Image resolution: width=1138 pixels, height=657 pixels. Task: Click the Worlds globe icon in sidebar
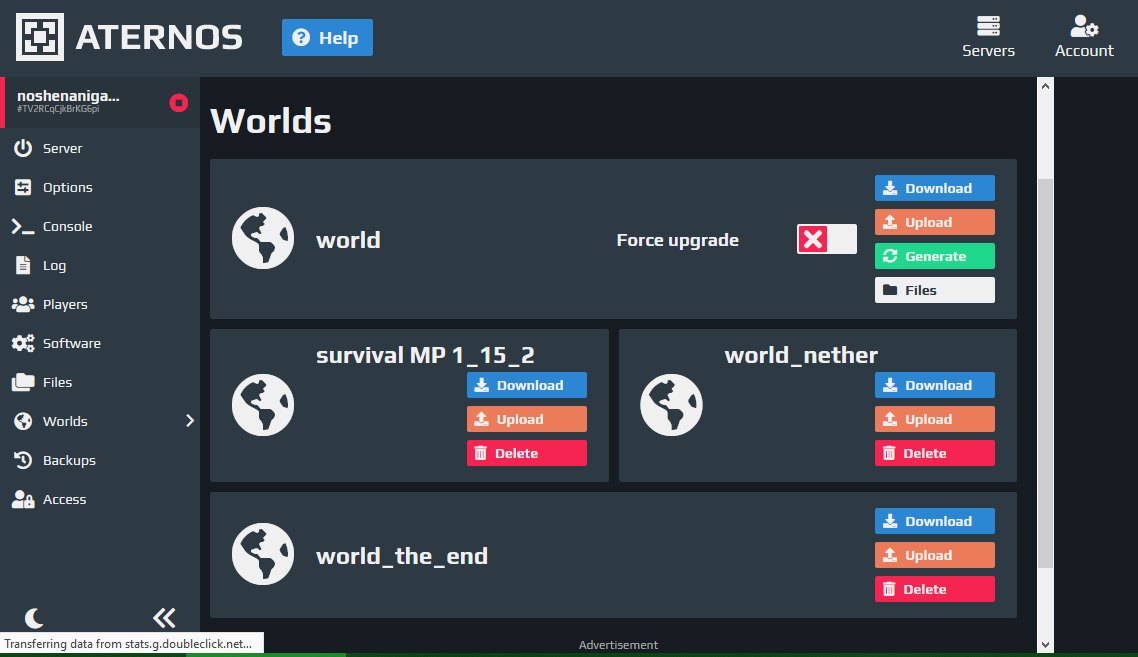pos(23,421)
